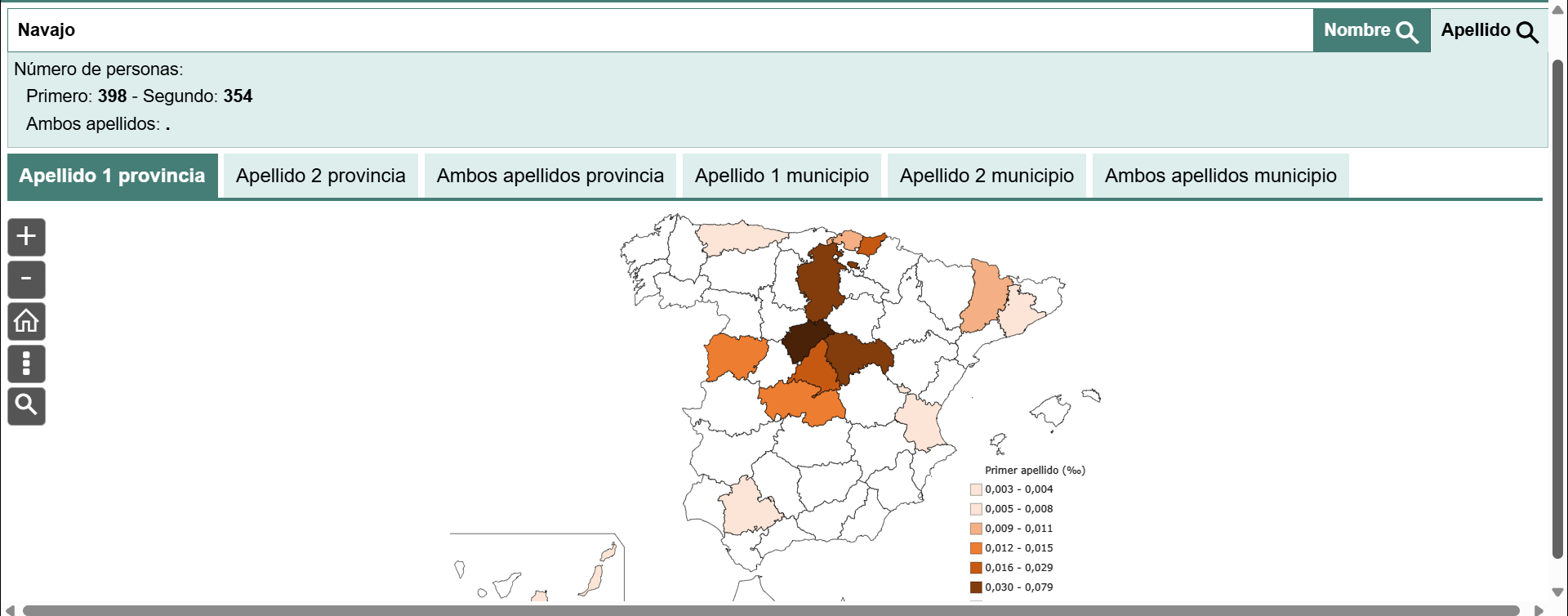Open the Apellido 2 municipio tab

(987, 176)
